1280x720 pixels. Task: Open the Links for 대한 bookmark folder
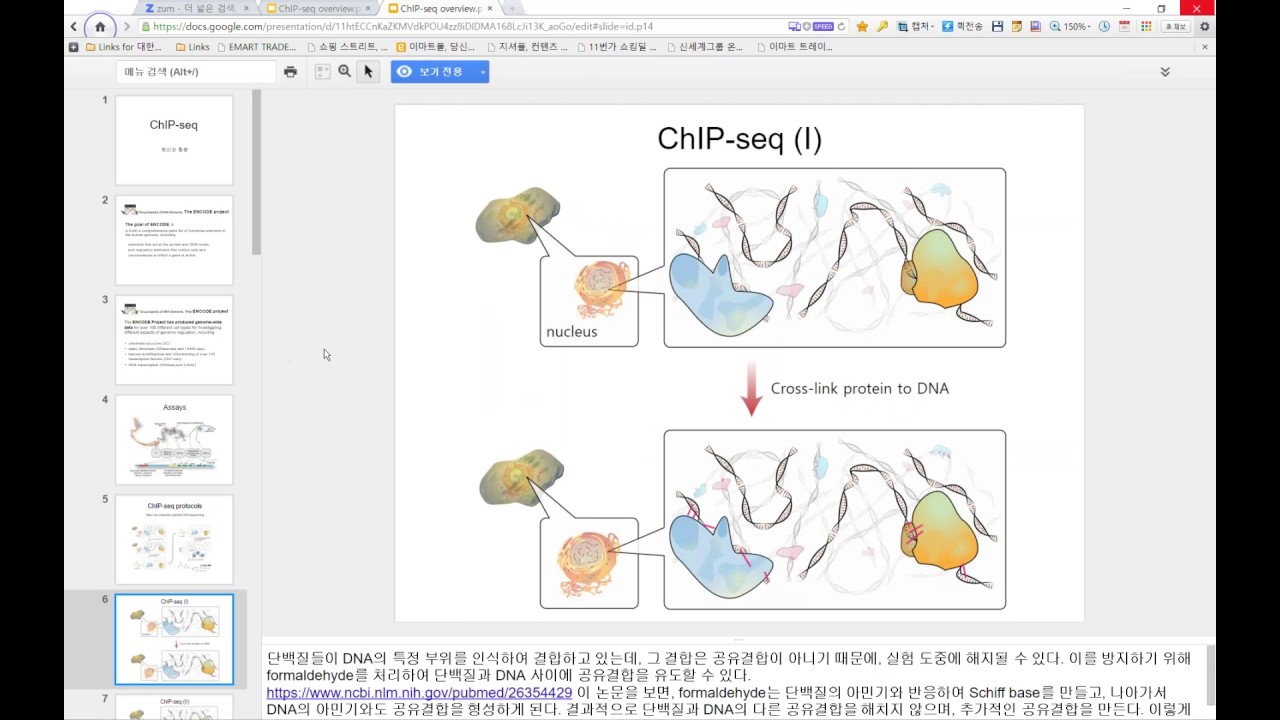123,47
